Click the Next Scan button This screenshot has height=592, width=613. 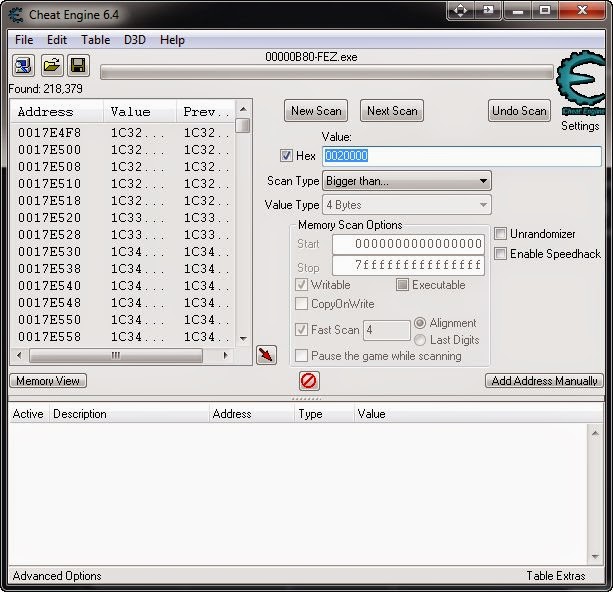(392, 111)
